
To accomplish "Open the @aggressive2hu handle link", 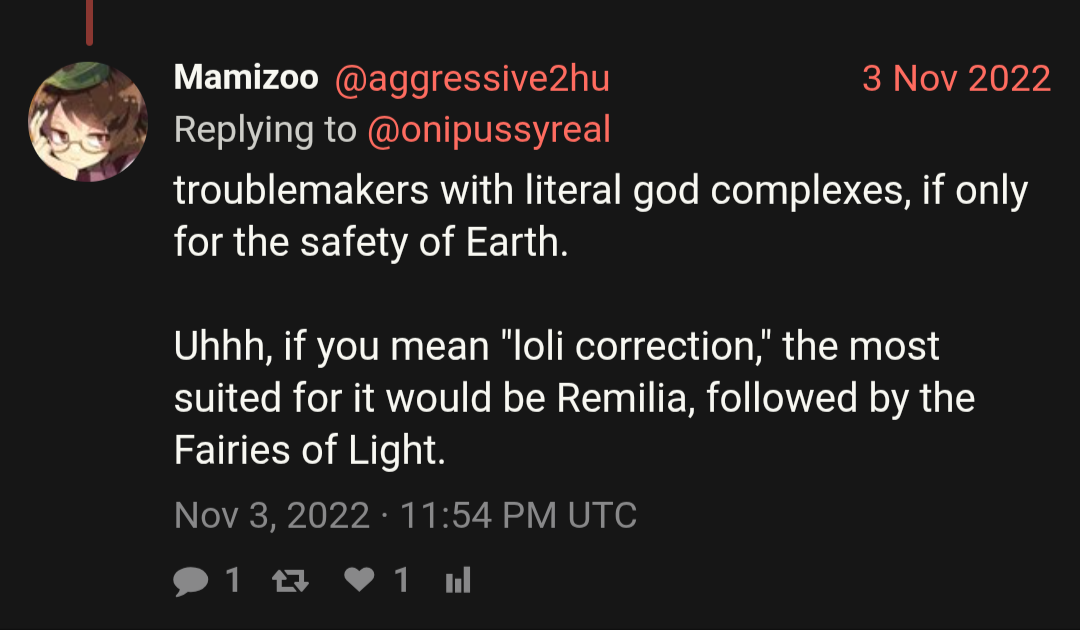I will click(x=471, y=78).
